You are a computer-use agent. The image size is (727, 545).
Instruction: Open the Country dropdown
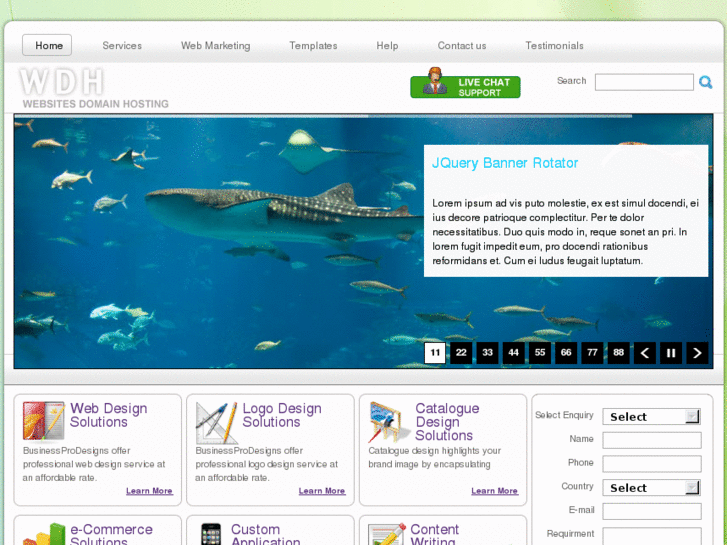[x=651, y=487]
